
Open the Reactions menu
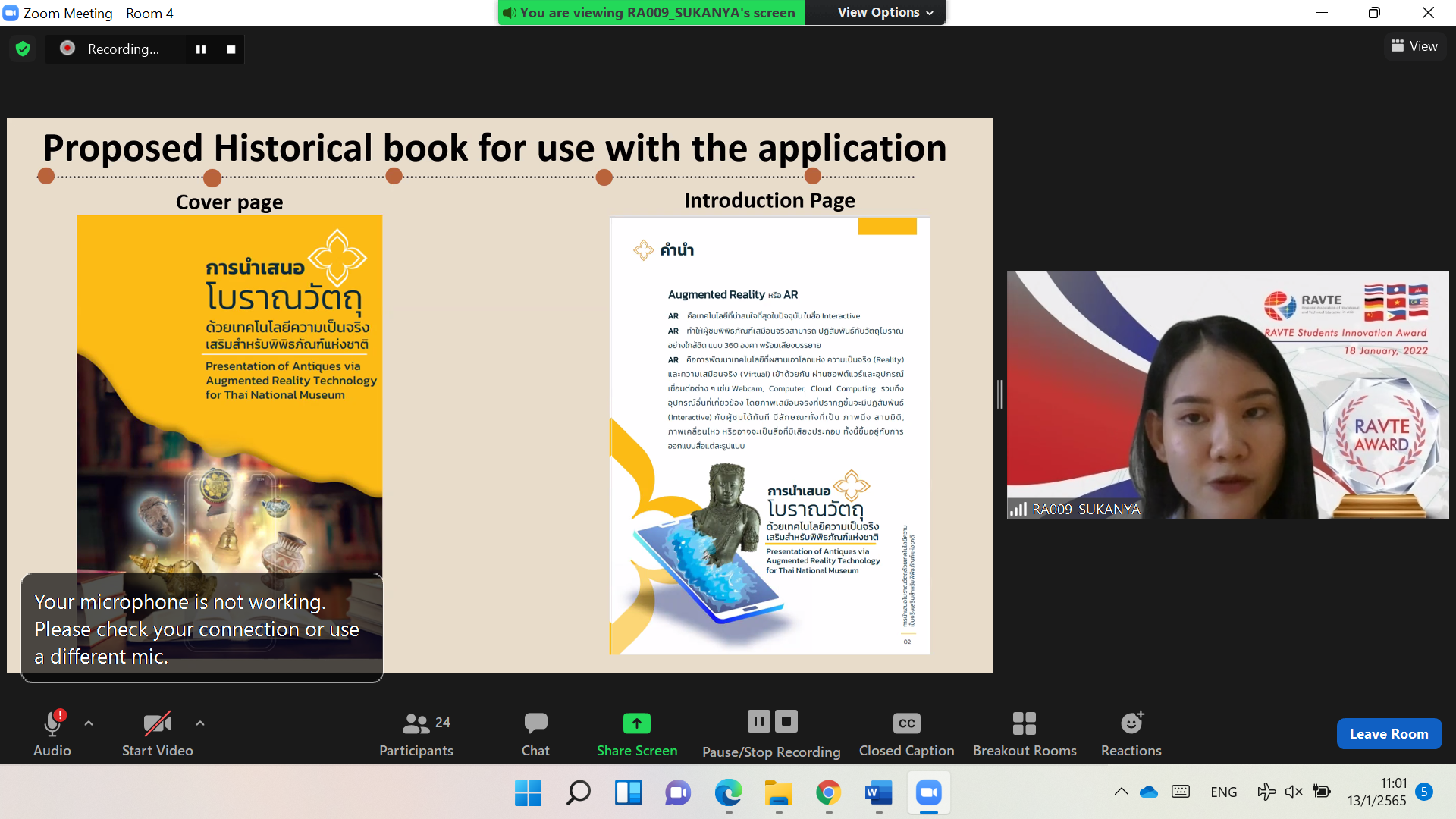(1131, 734)
